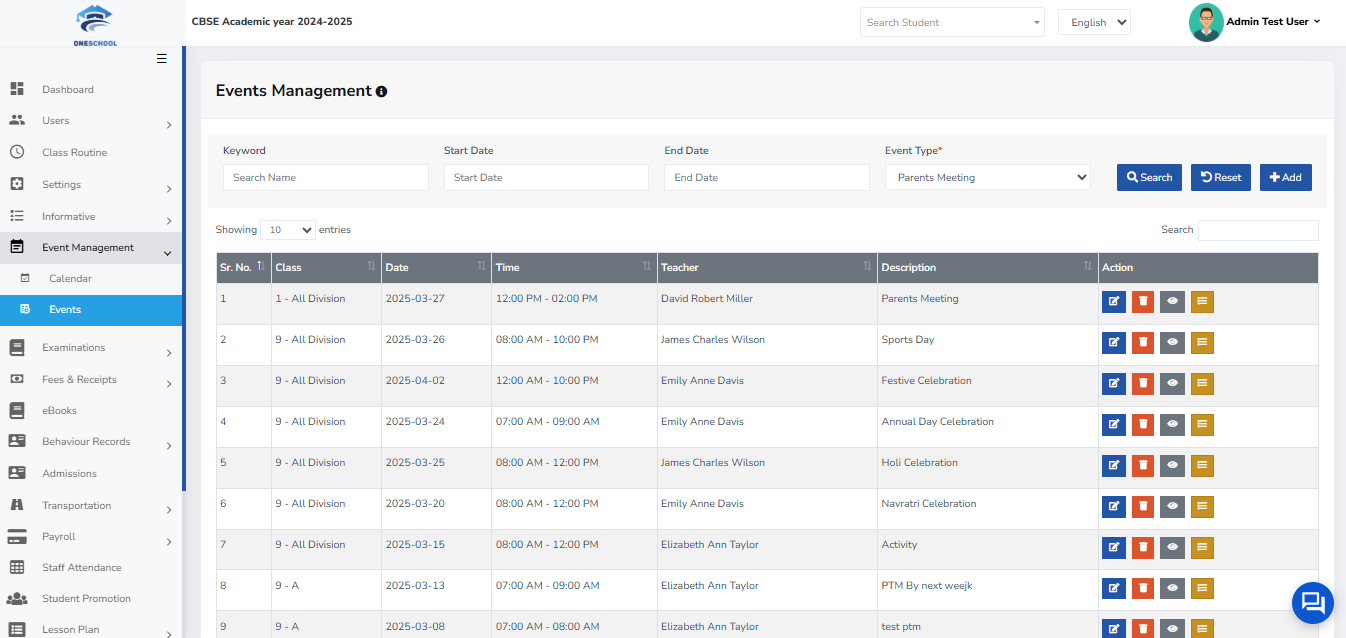Viewport: 1346px width, 638px height.
Task: Open the language selector showing English
Action: pos(1094,22)
